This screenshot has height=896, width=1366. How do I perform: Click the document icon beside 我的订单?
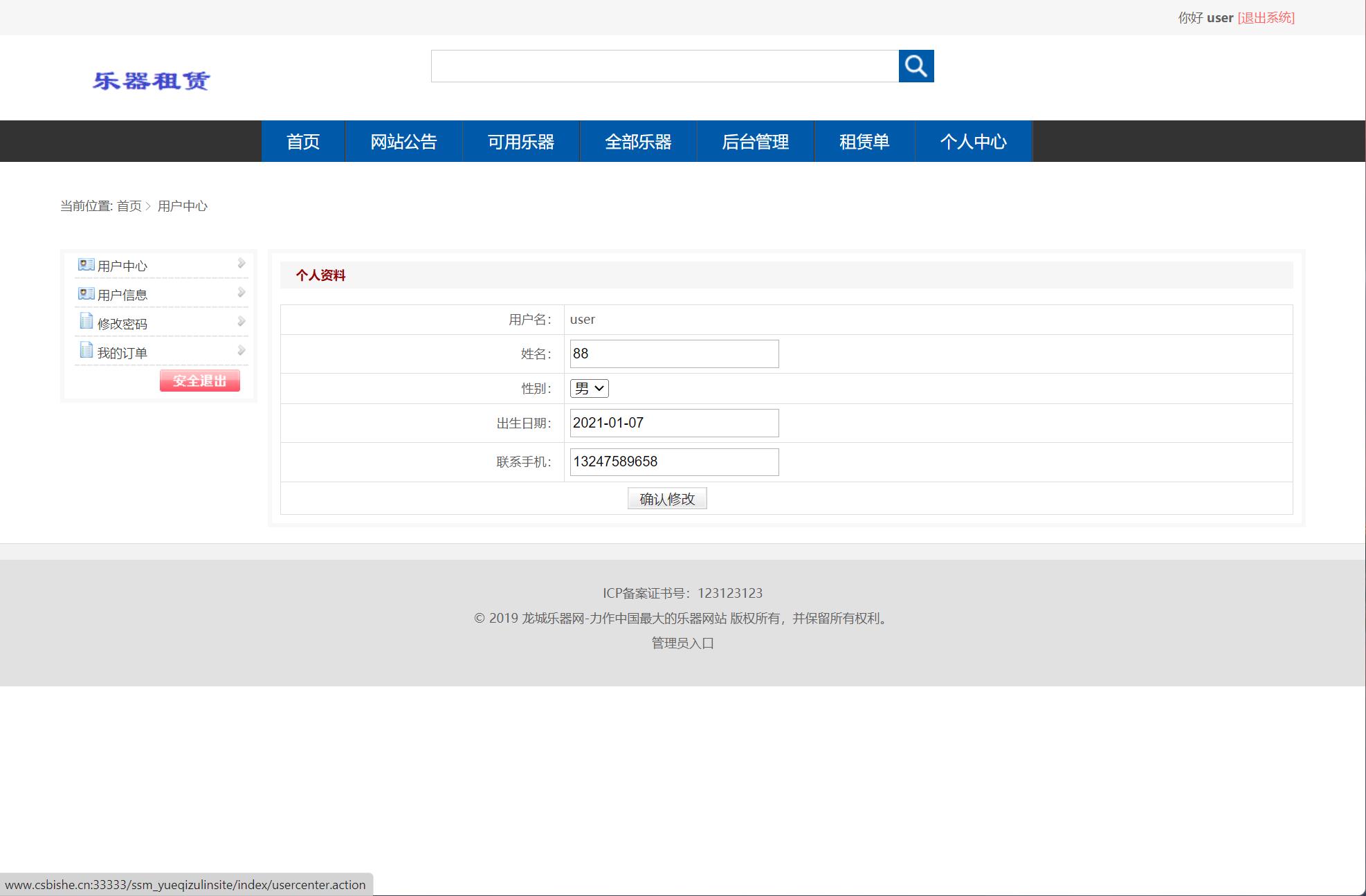(x=85, y=350)
